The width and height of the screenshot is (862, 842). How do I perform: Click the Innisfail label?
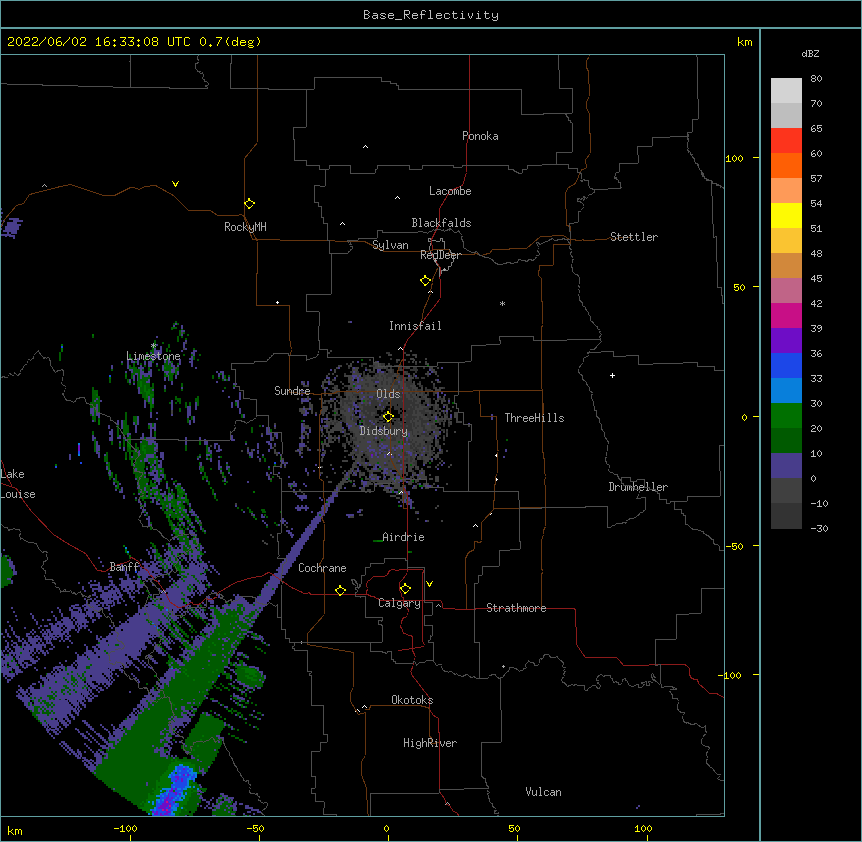(x=415, y=326)
